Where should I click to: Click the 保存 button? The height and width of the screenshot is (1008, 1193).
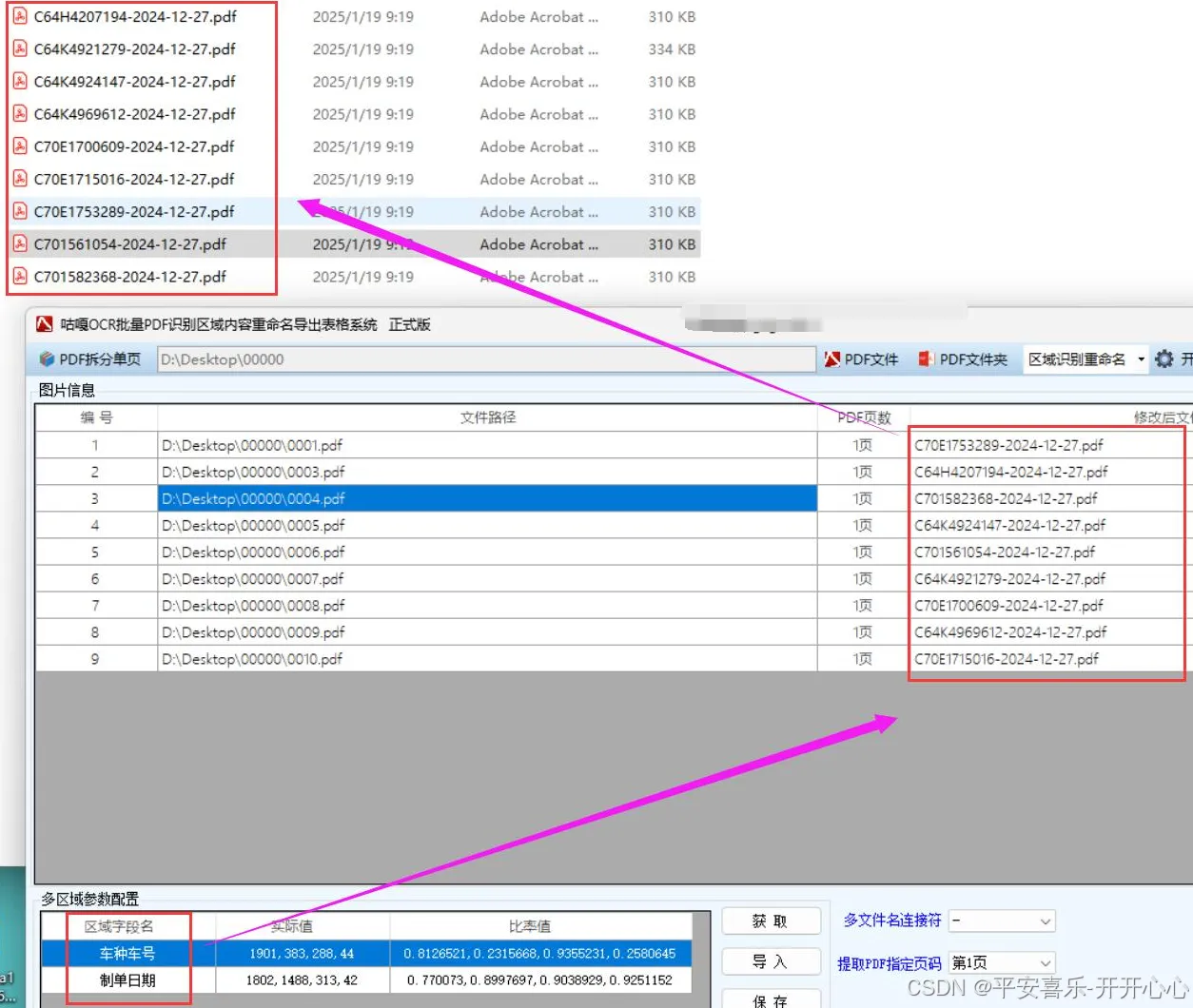771,998
